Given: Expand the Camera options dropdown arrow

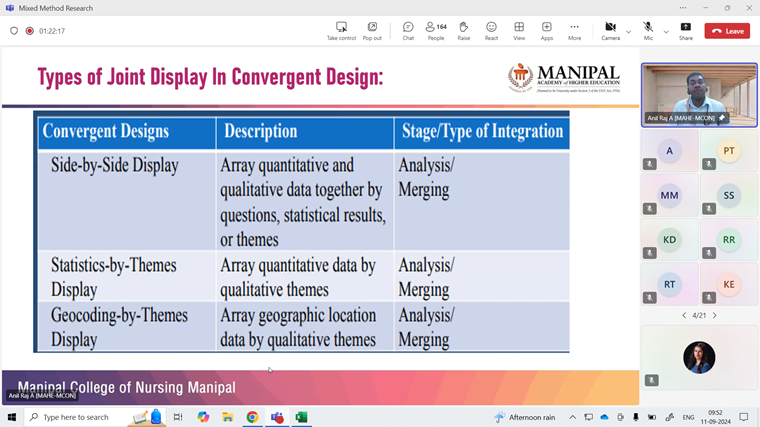Looking at the screenshot, I should tap(629, 32).
